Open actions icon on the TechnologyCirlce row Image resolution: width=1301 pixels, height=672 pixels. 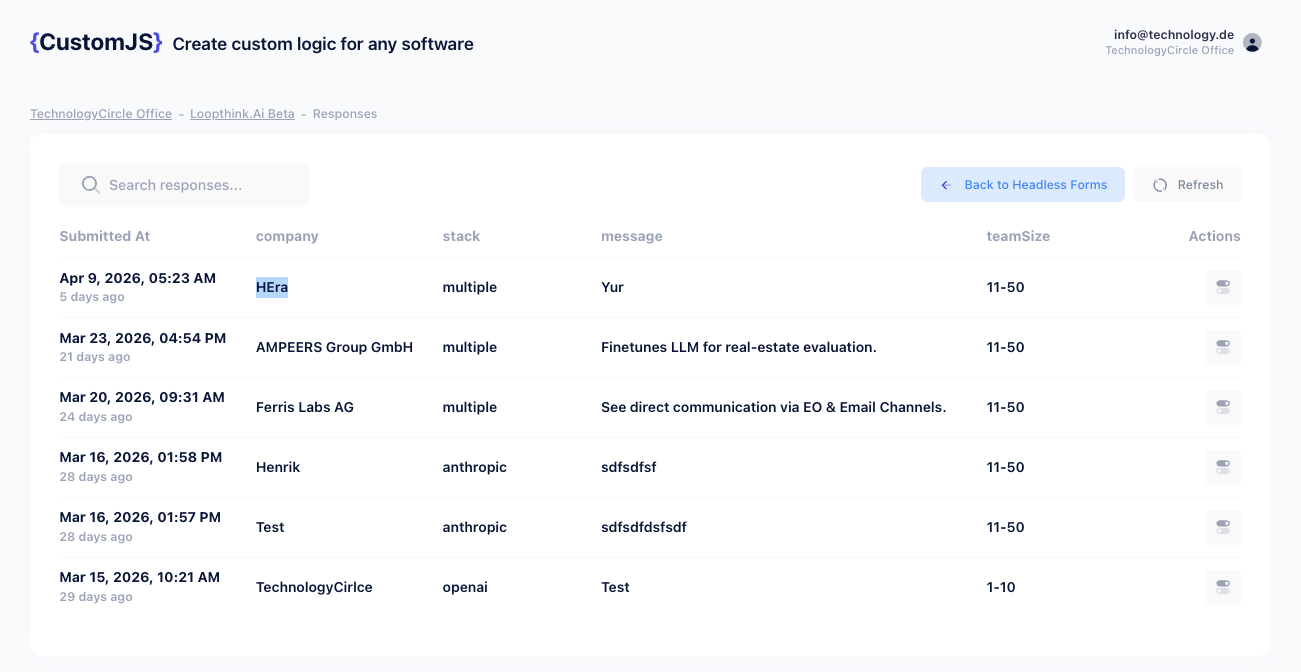tap(1223, 587)
